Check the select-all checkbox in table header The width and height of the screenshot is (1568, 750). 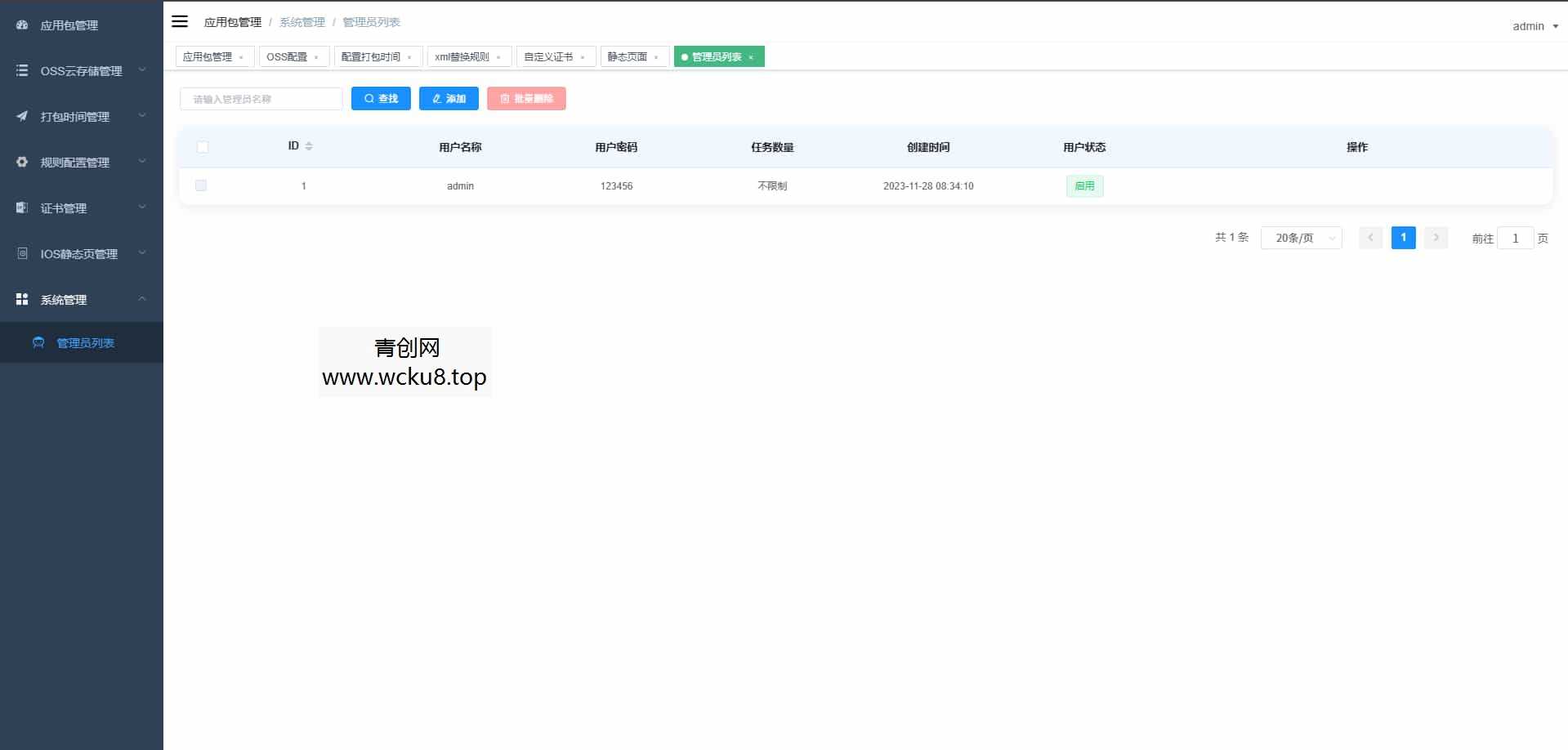[202, 147]
